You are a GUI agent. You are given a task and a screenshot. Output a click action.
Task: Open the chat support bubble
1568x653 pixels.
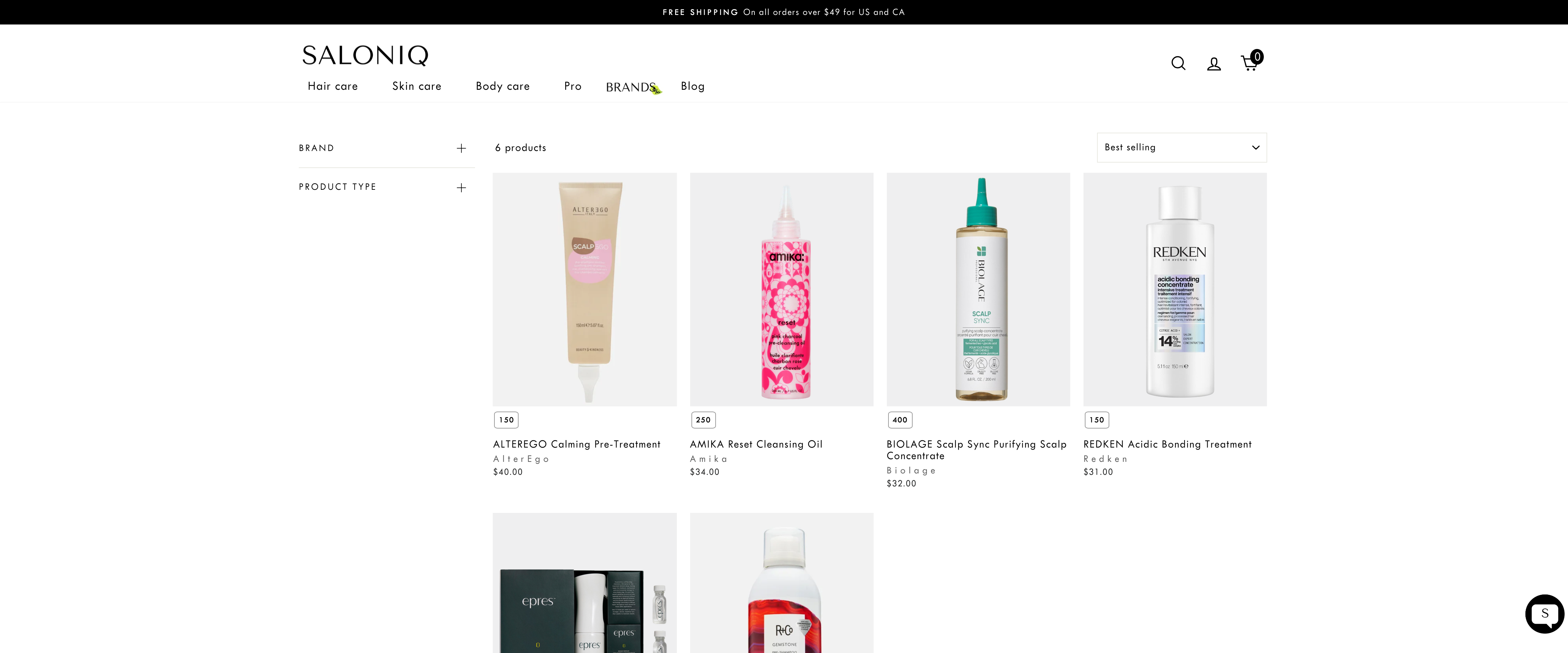(x=1544, y=614)
